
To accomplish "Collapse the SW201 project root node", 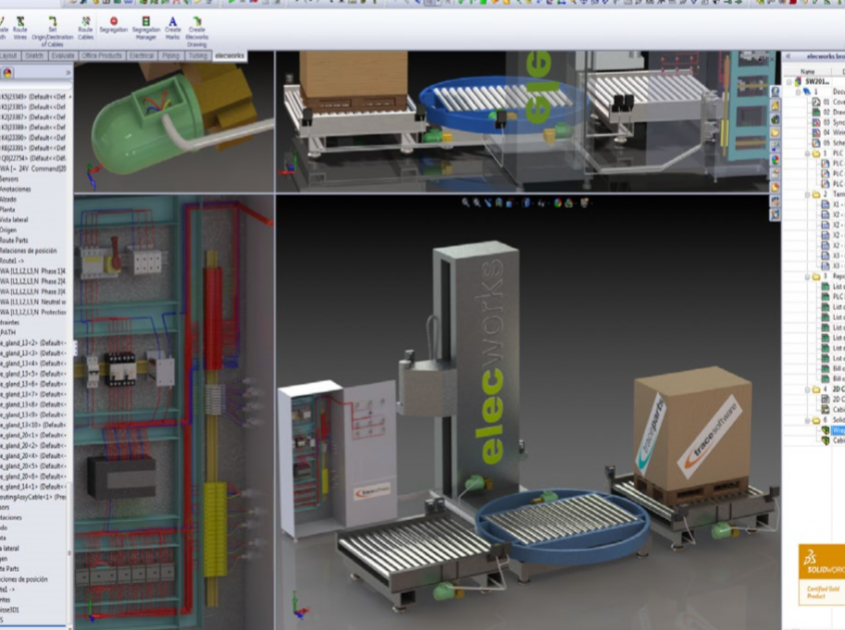I will pos(790,82).
